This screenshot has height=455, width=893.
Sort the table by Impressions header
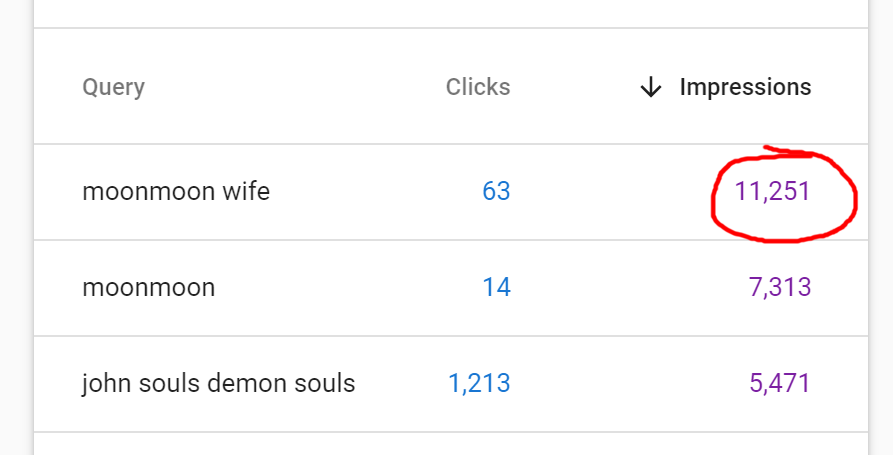745,87
